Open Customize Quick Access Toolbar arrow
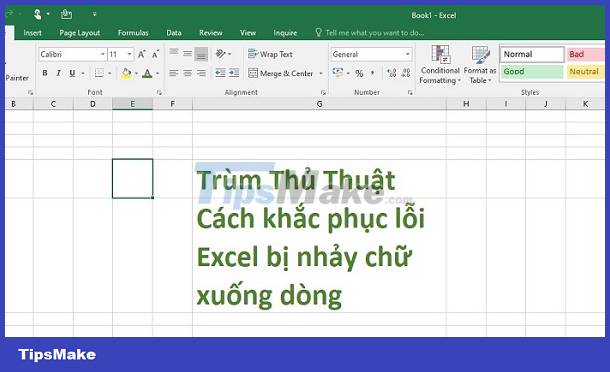The width and height of the screenshot is (610, 372). [95, 15]
